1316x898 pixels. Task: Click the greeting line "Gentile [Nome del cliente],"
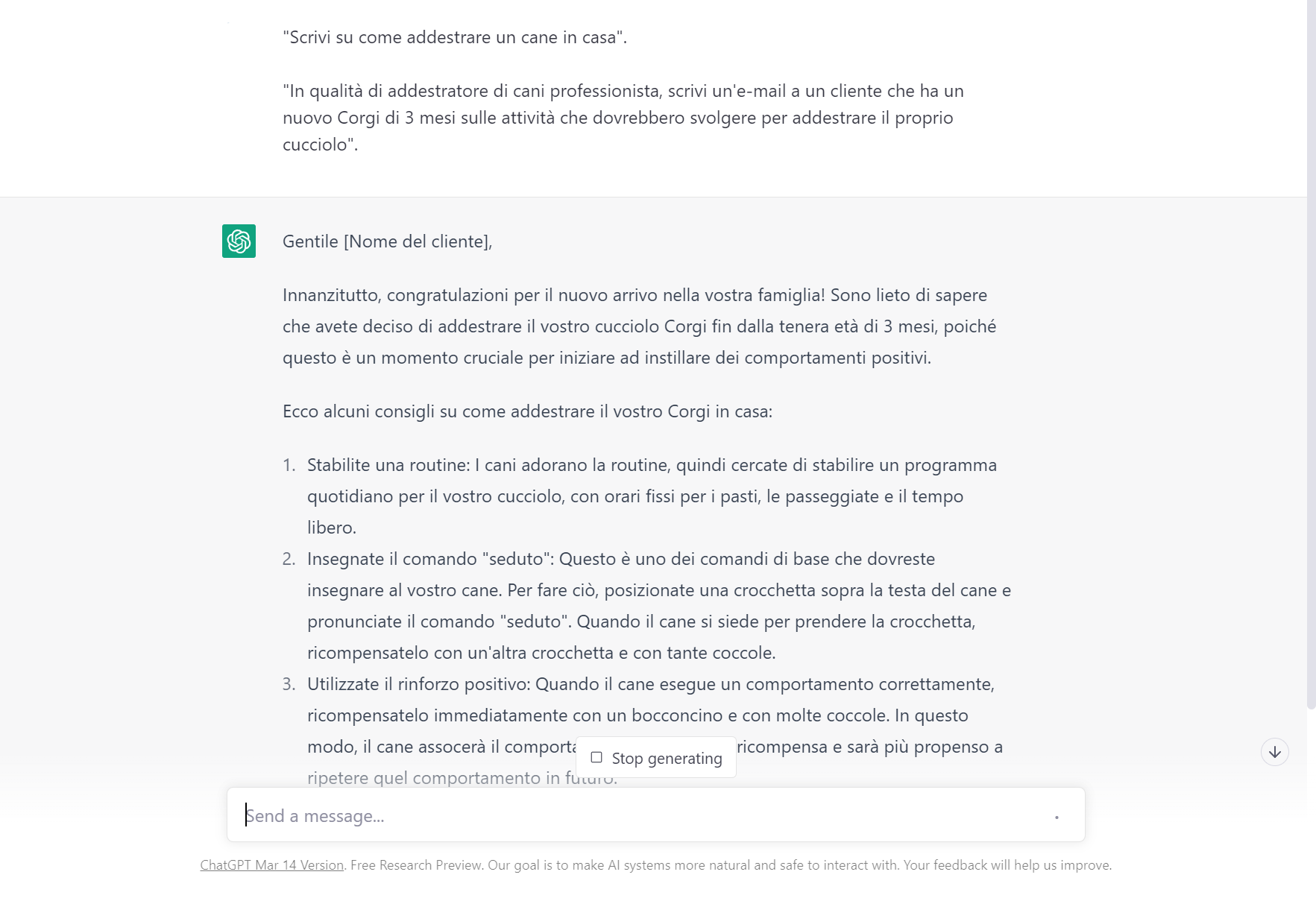(x=387, y=241)
